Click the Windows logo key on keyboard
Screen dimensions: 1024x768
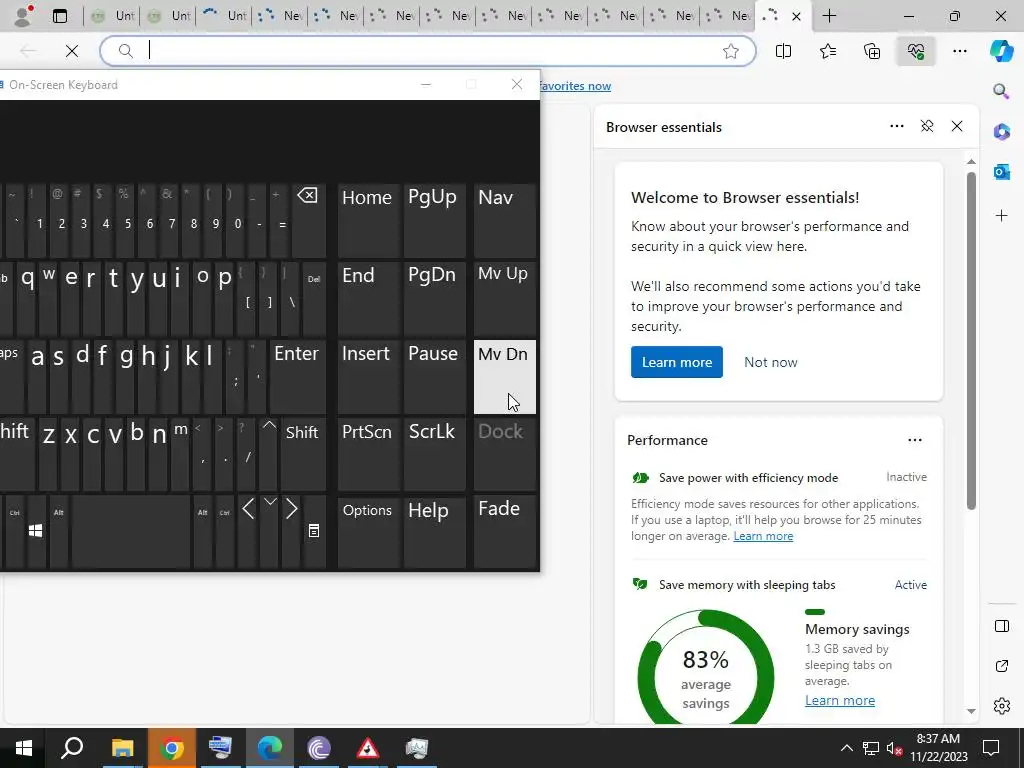pyautogui.click(x=36, y=531)
